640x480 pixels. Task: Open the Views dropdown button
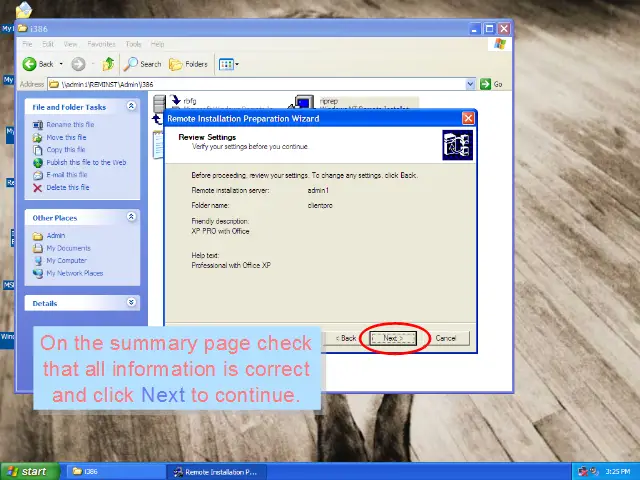[x=229, y=64]
